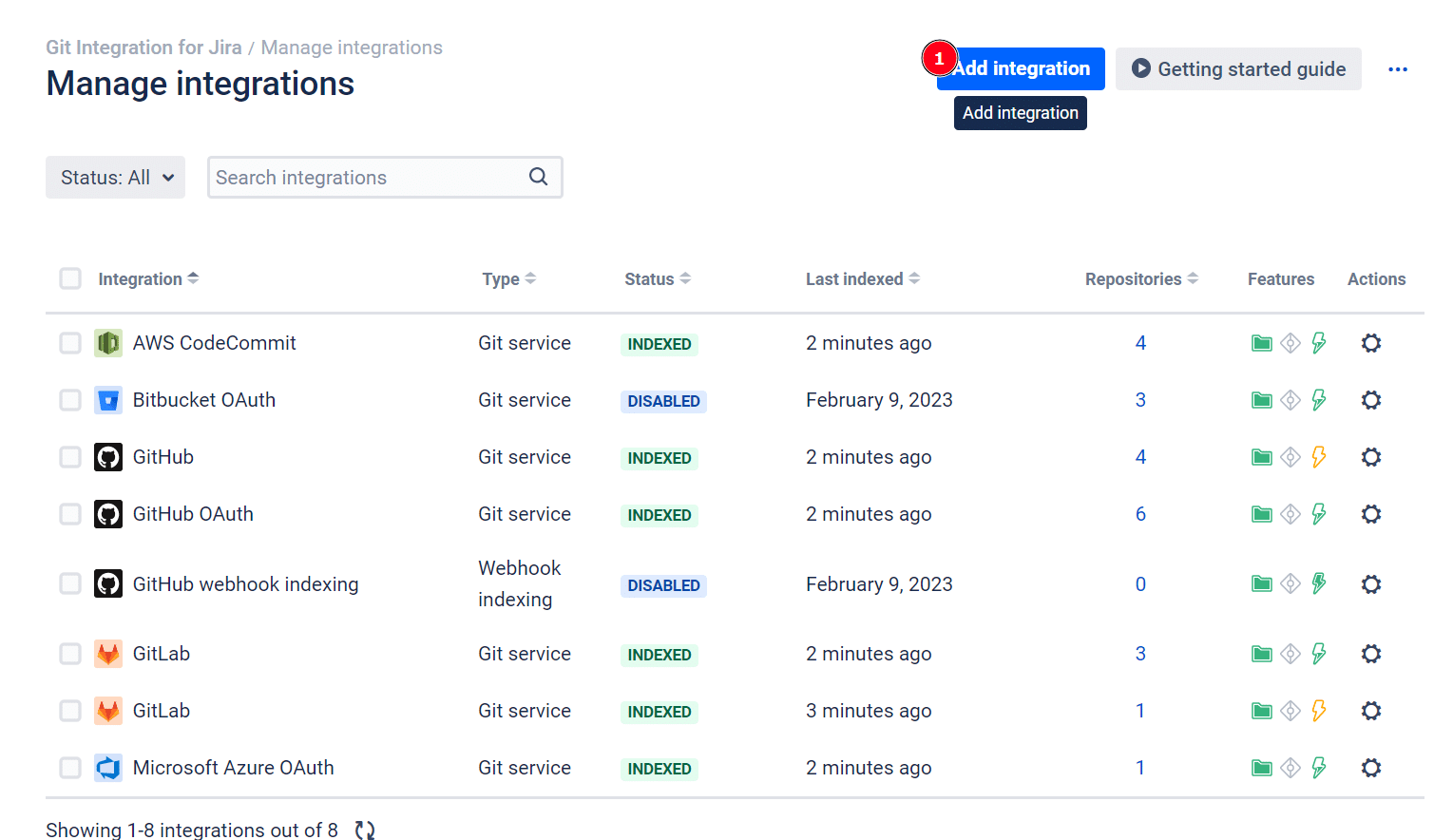The height and width of the screenshot is (840, 1453).
Task: Sort table by Repositories column
Action: [1141, 278]
